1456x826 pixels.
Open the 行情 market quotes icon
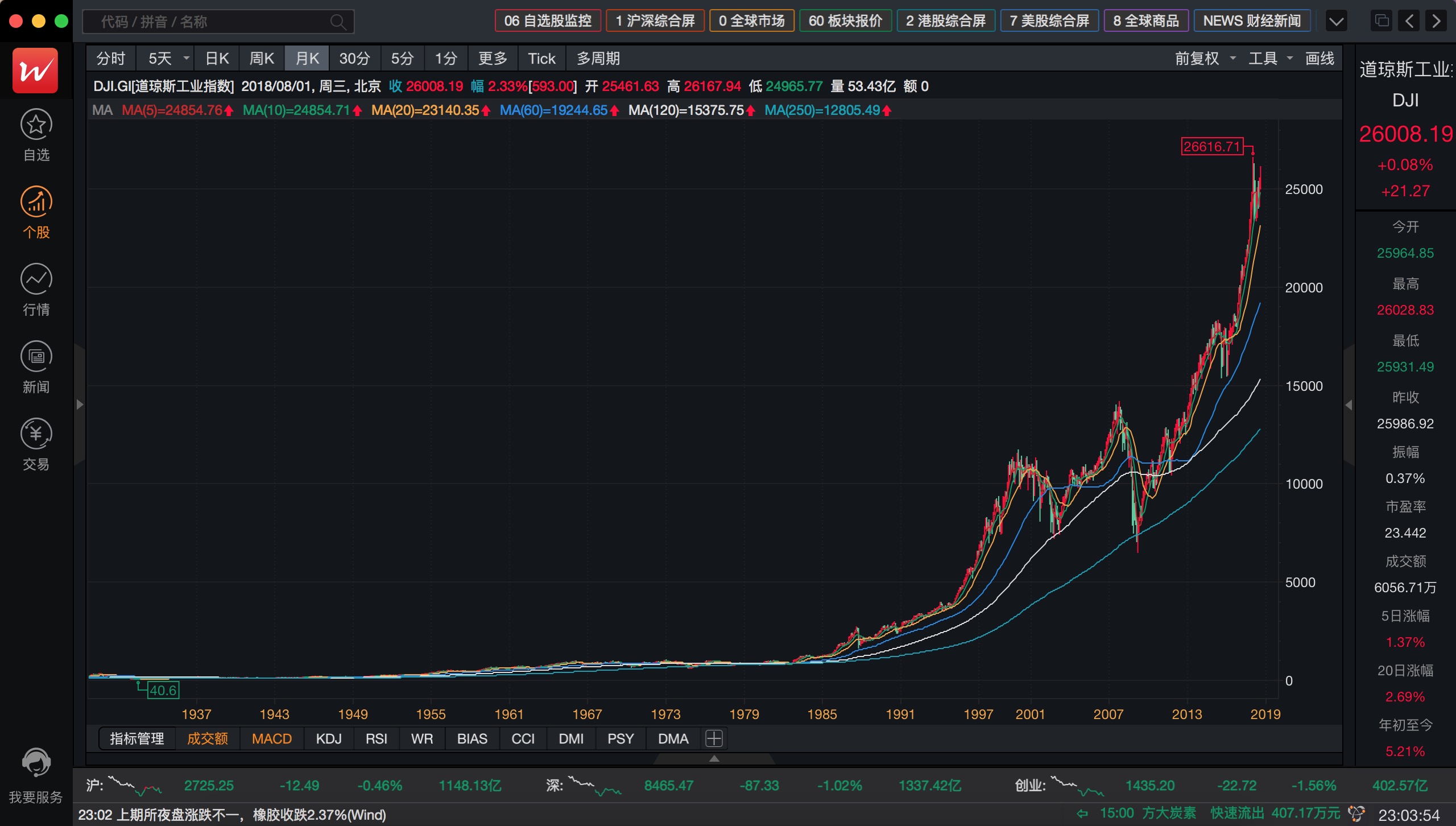coord(36,279)
